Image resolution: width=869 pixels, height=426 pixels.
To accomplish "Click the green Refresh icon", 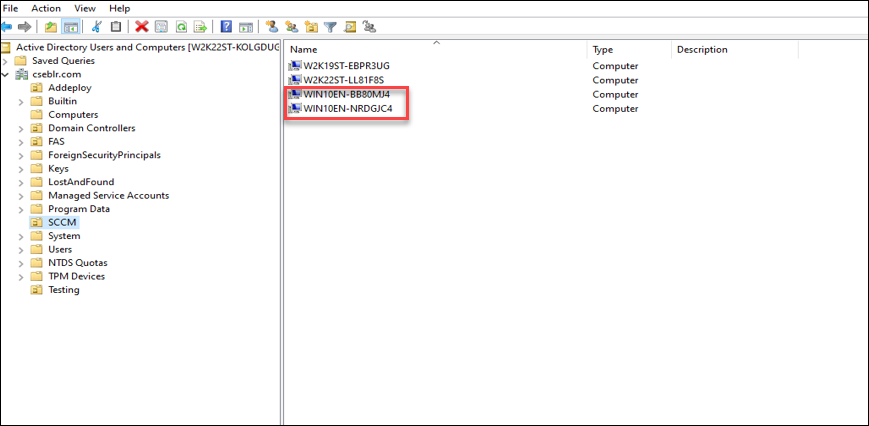I will 181,27.
